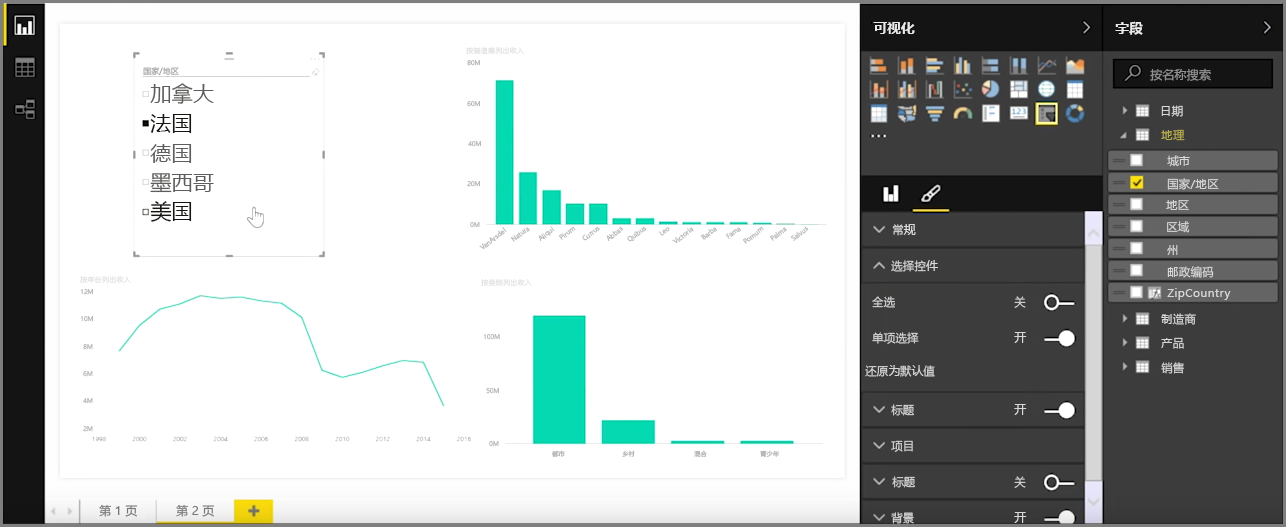Expand the 产品 table
Viewport: 1286px width, 527px height.
(1125, 343)
